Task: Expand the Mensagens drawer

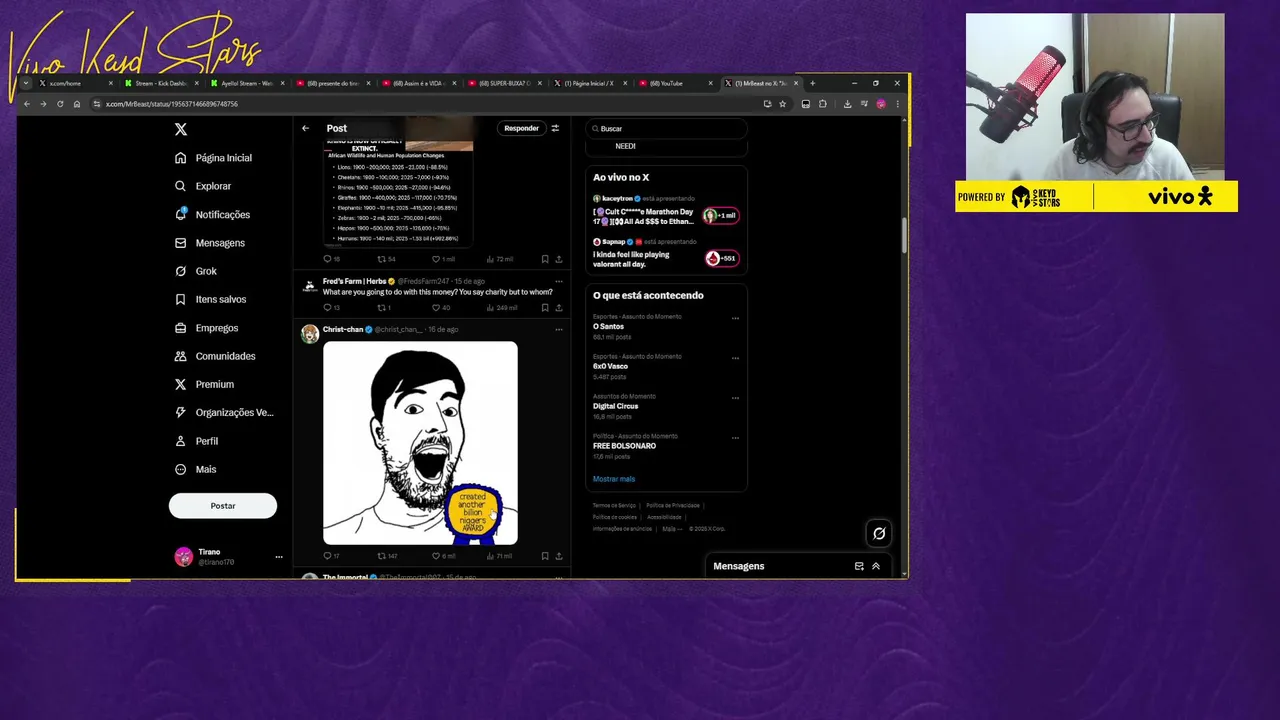Action: coord(876,566)
